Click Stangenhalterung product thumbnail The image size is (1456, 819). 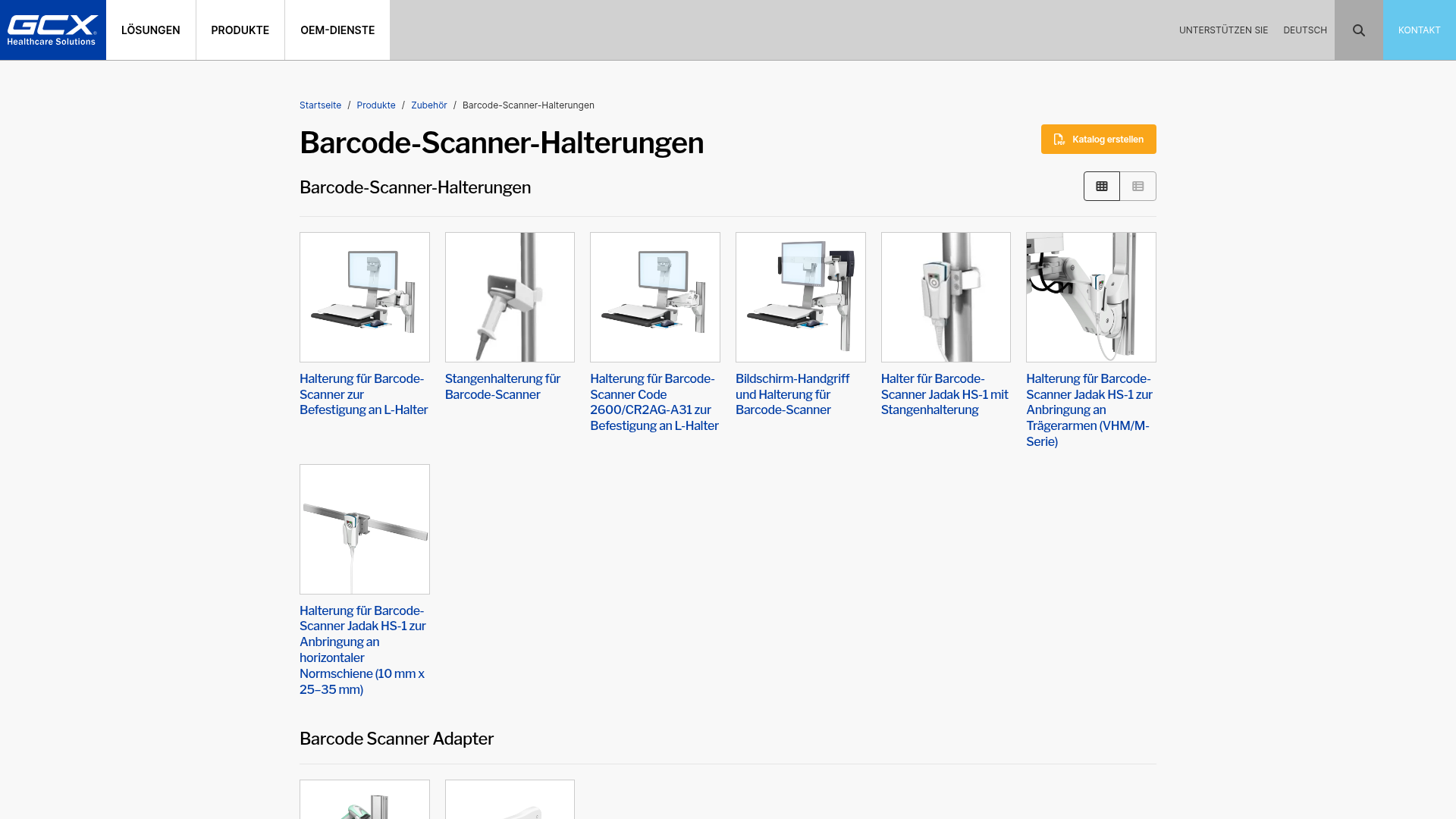[510, 297]
